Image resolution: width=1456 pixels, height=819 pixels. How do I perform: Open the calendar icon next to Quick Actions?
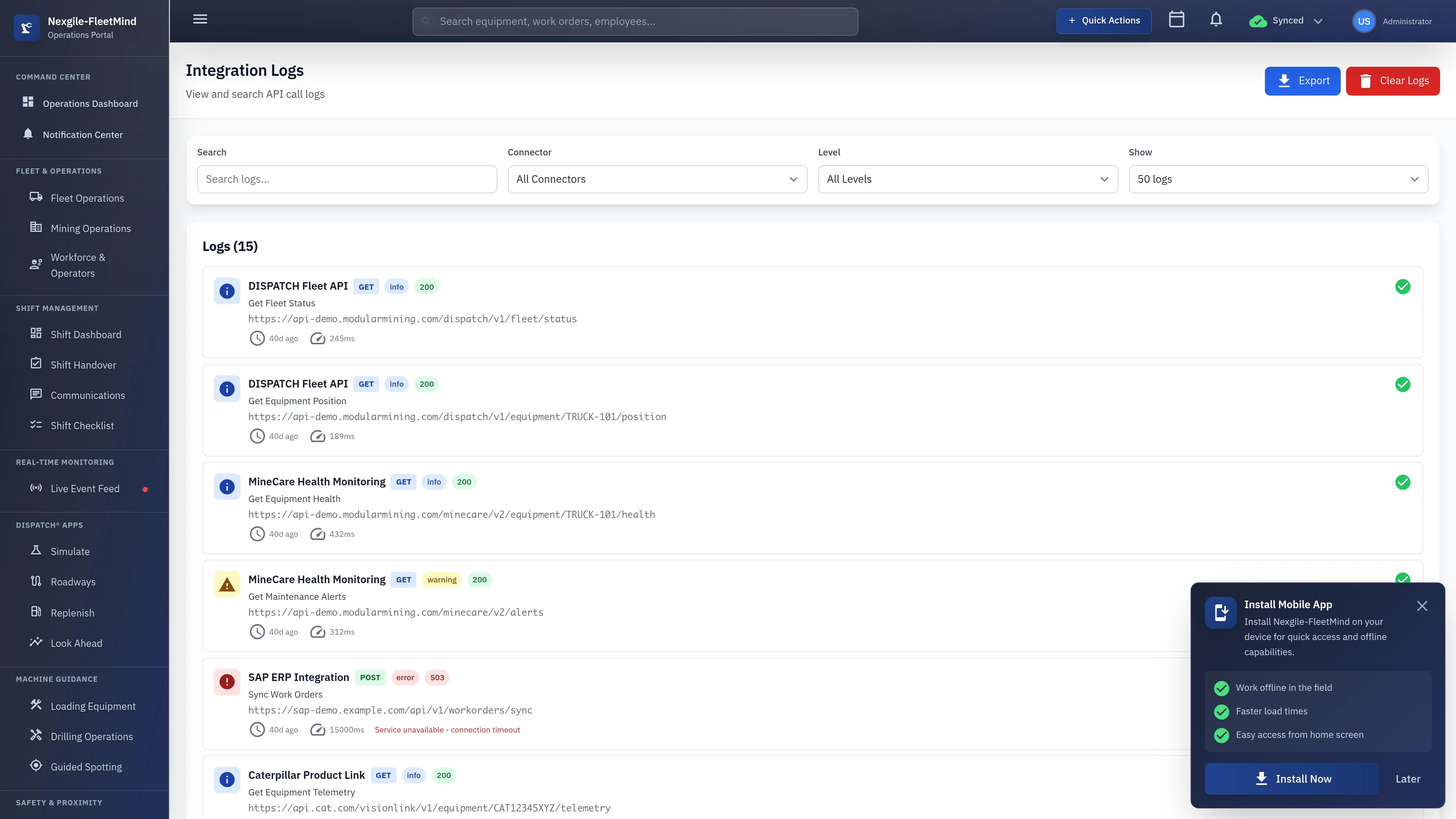pyautogui.click(x=1177, y=19)
